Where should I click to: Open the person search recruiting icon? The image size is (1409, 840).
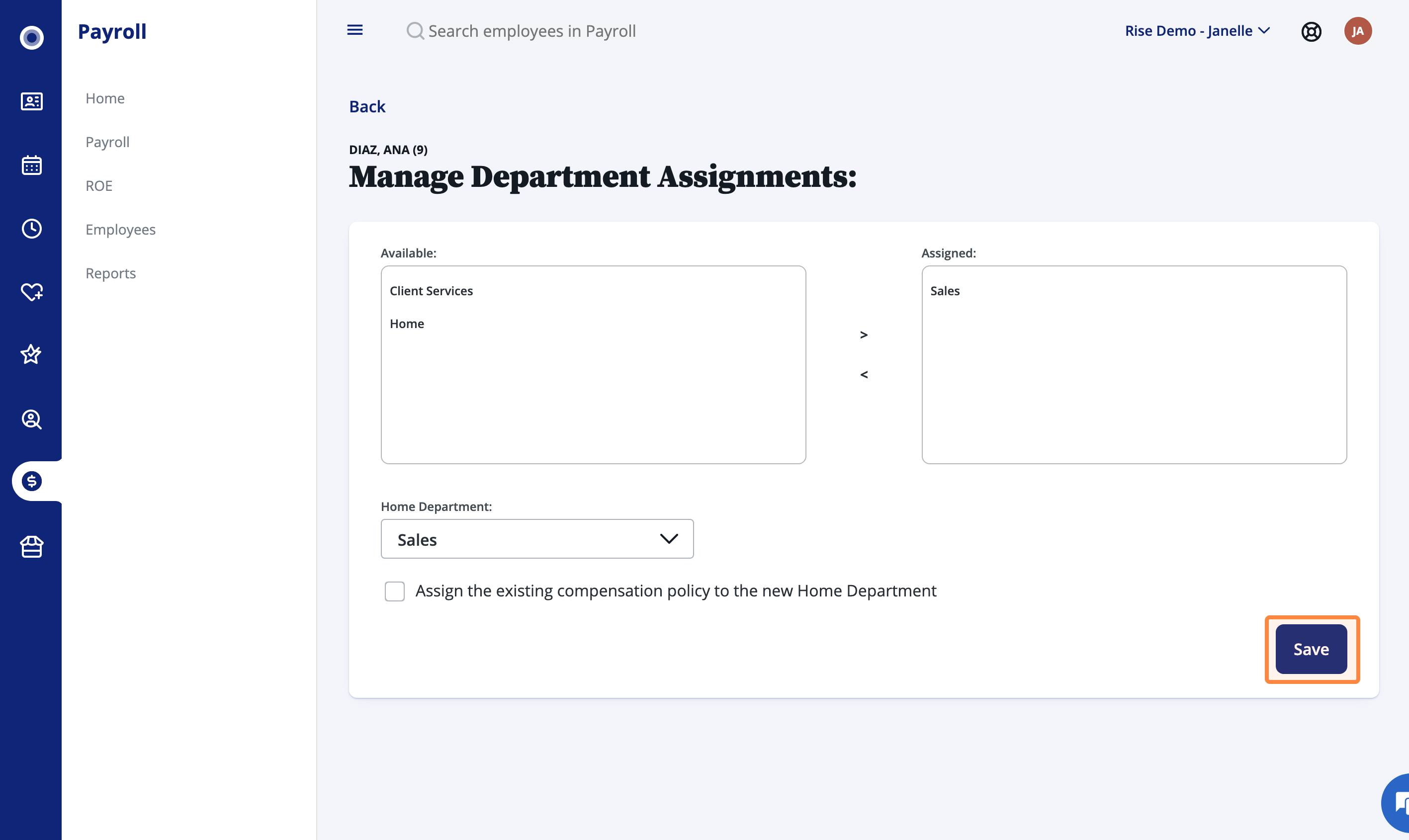[x=32, y=420]
